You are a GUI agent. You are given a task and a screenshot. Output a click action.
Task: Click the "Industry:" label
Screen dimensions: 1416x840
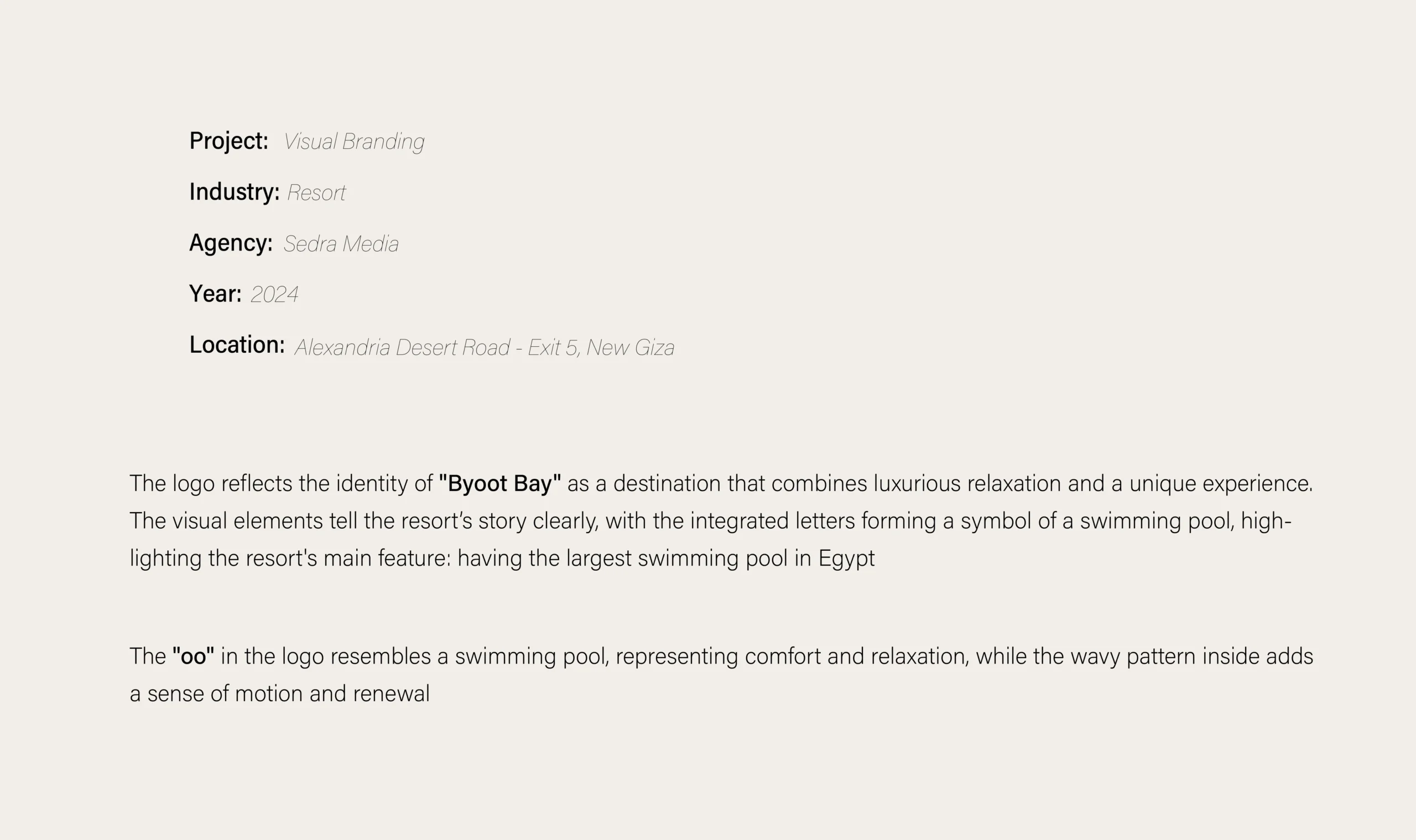234,192
